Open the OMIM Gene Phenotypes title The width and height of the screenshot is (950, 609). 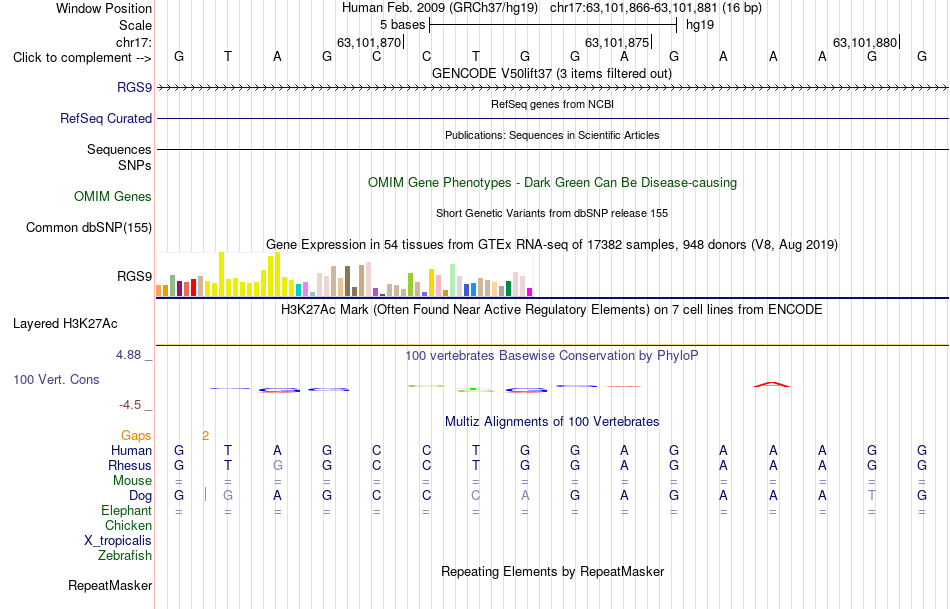tap(552, 182)
